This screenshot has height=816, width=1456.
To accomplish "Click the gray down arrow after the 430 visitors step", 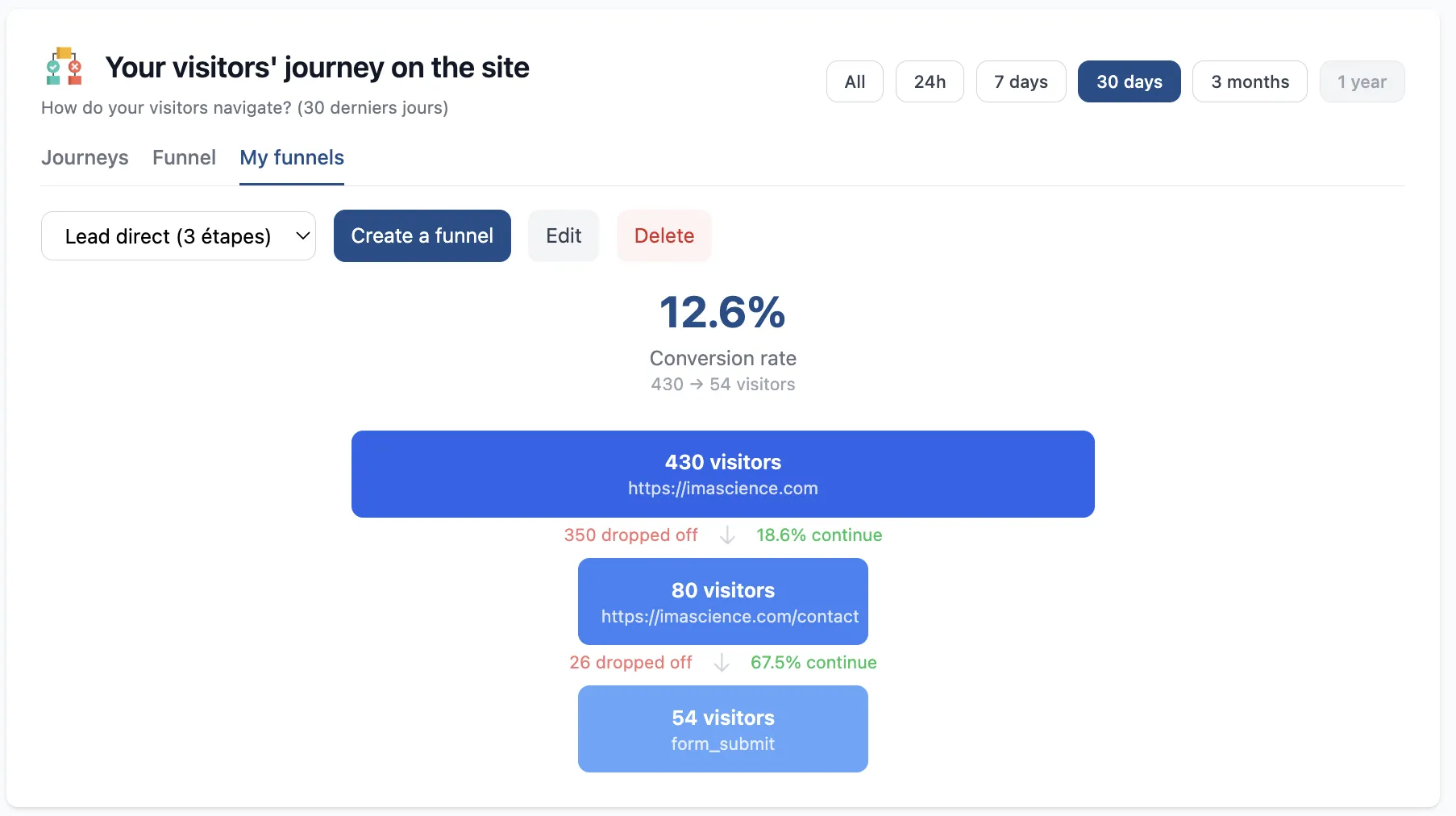I will (x=726, y=535).
